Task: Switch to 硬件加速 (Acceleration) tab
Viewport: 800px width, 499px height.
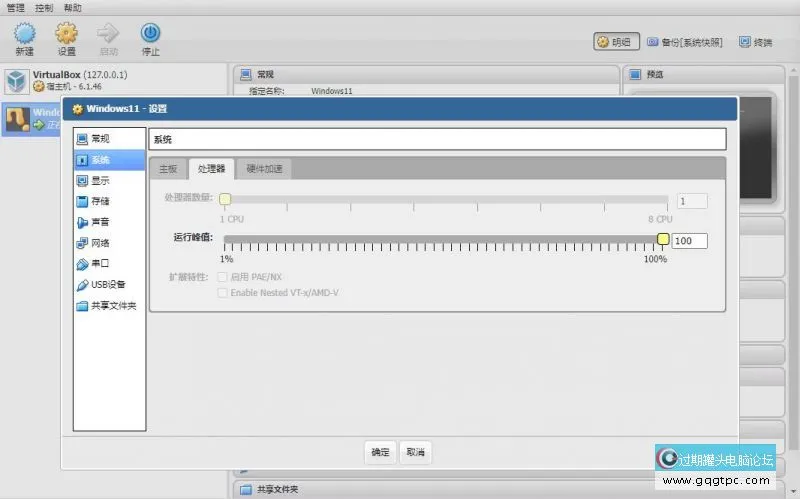Action: [x=265, y=169]
